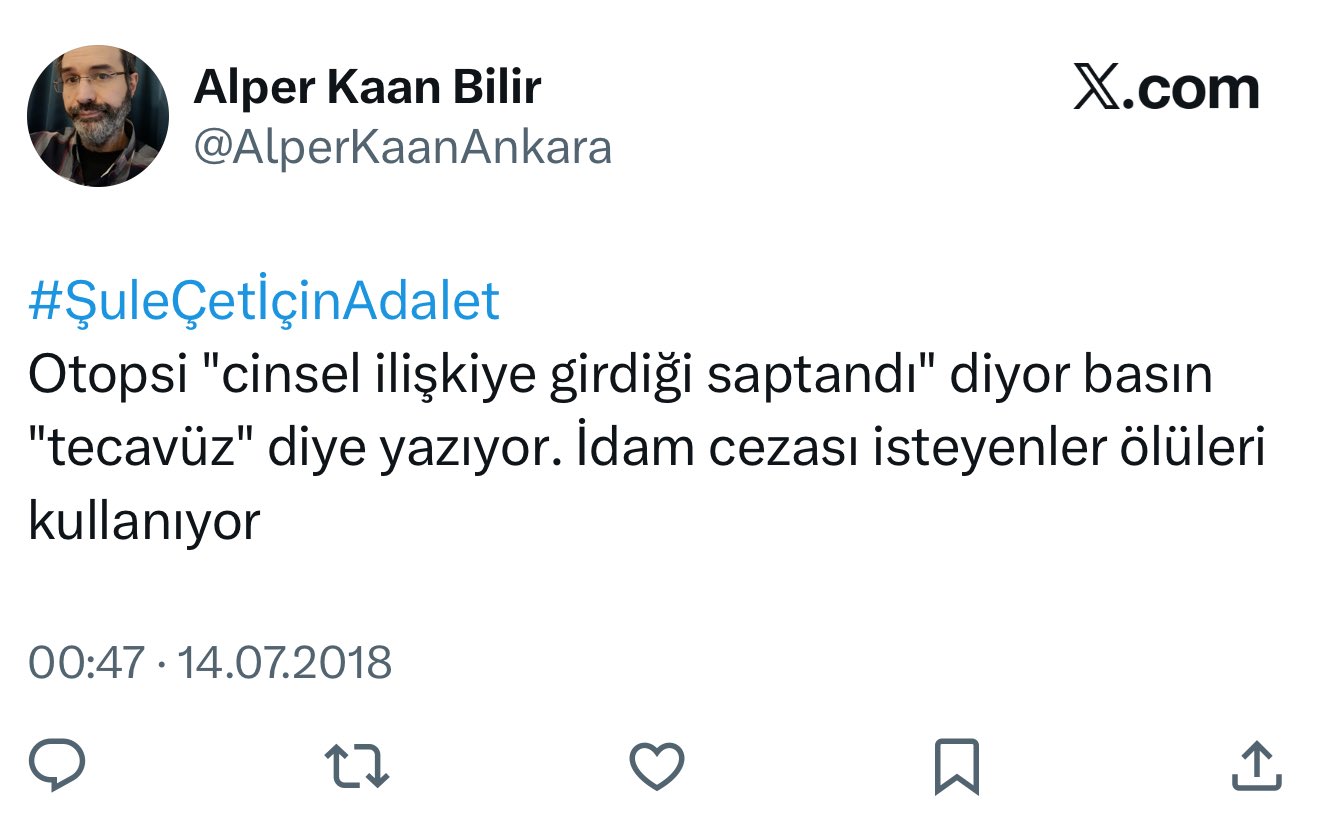This screenshot has height=835, width=1319.
Task: Click the retweet arrows icon
Action: click(x=357, y=766)
